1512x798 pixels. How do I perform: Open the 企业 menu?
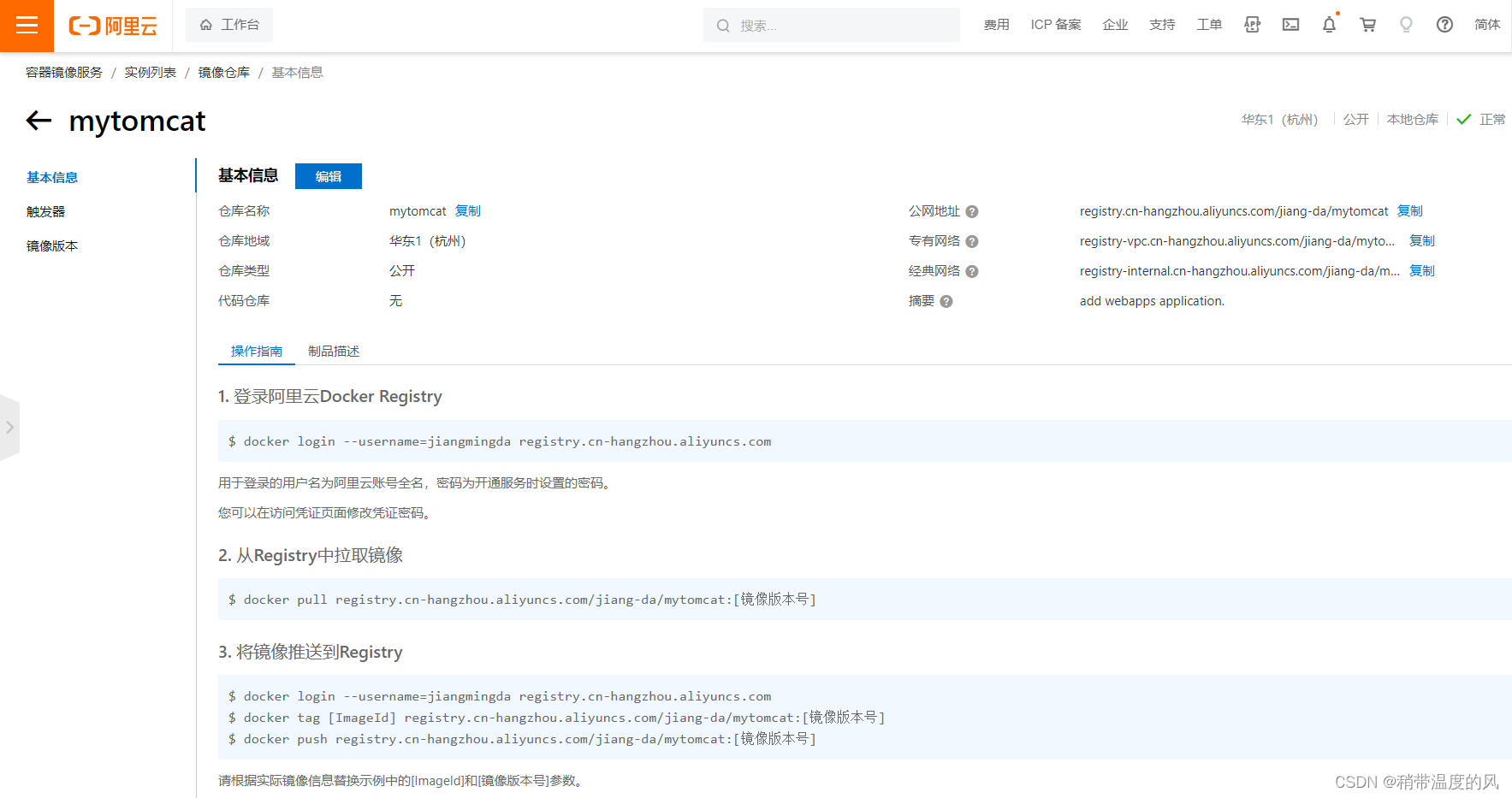coord(1115,25)
